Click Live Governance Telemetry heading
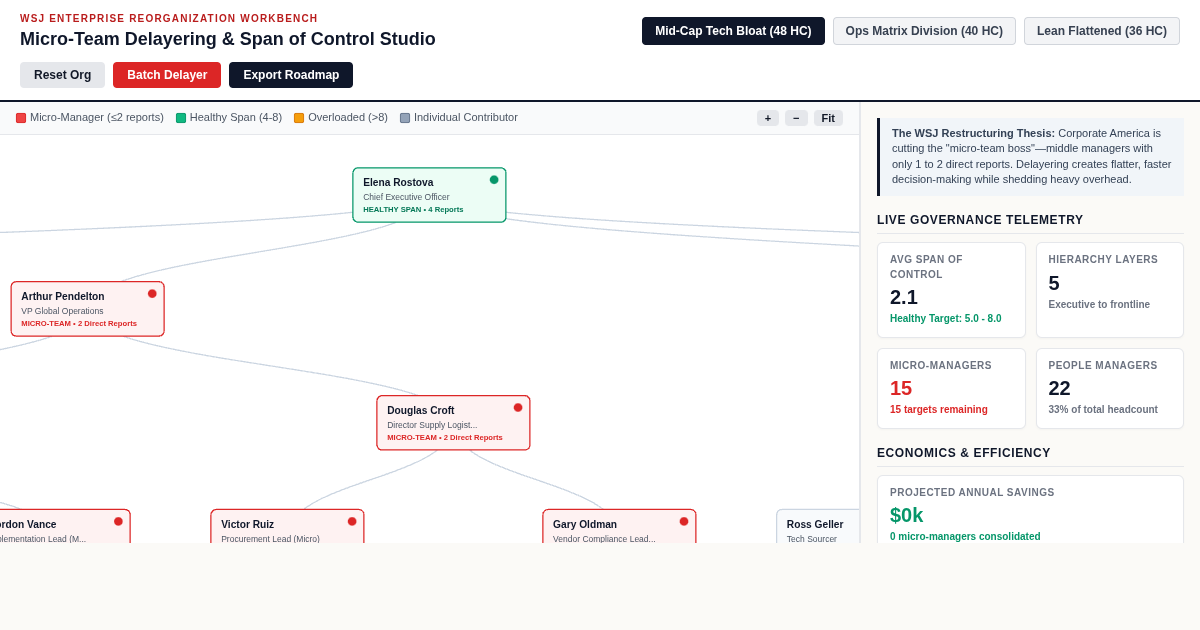1200x630 pixels. pos(980,220)
